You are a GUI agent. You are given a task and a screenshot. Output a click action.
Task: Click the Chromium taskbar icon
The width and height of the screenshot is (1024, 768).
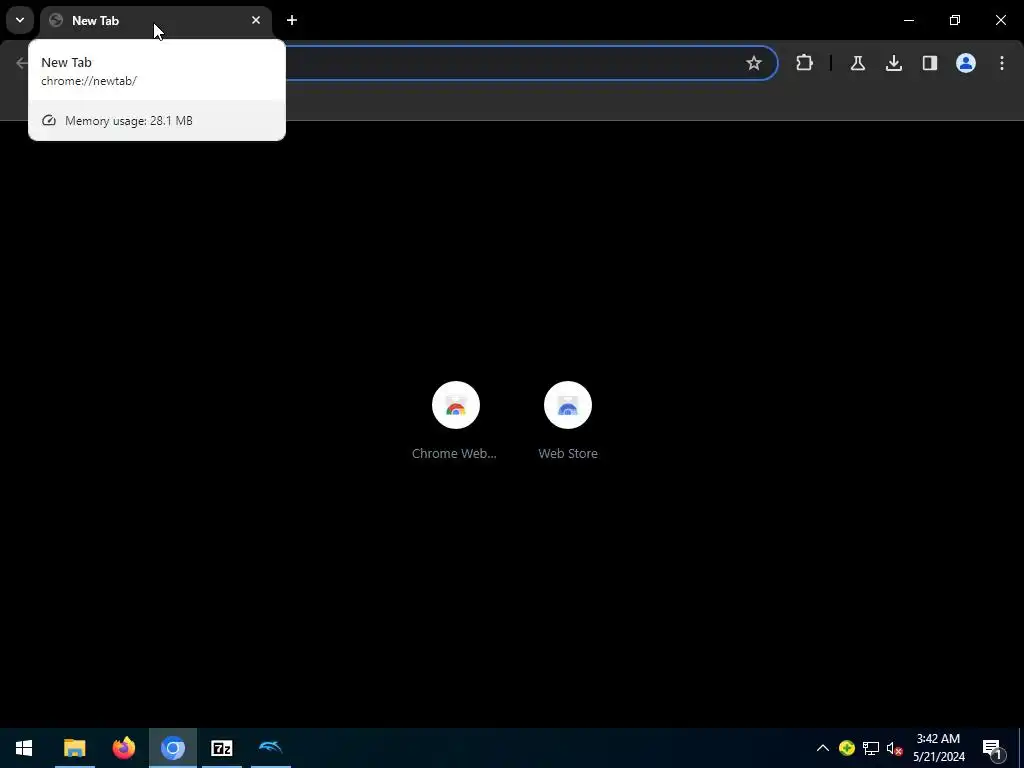[x=172, y=748]
